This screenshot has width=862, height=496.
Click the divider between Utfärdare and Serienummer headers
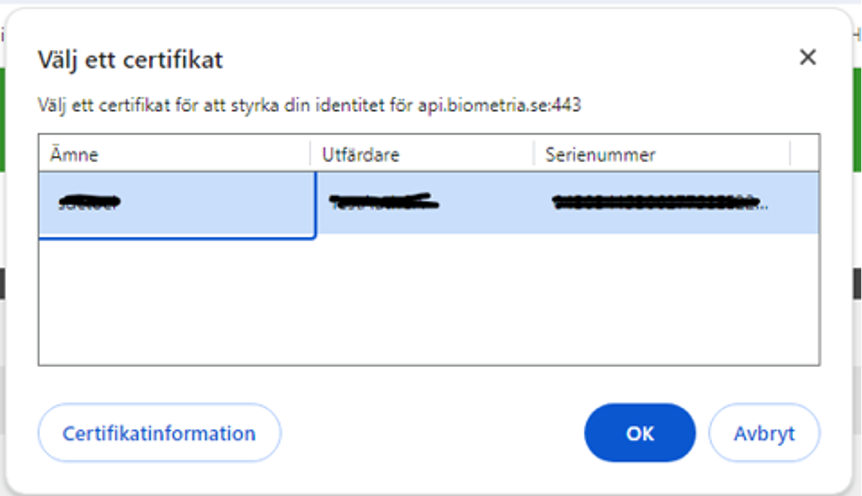[534, 154]
